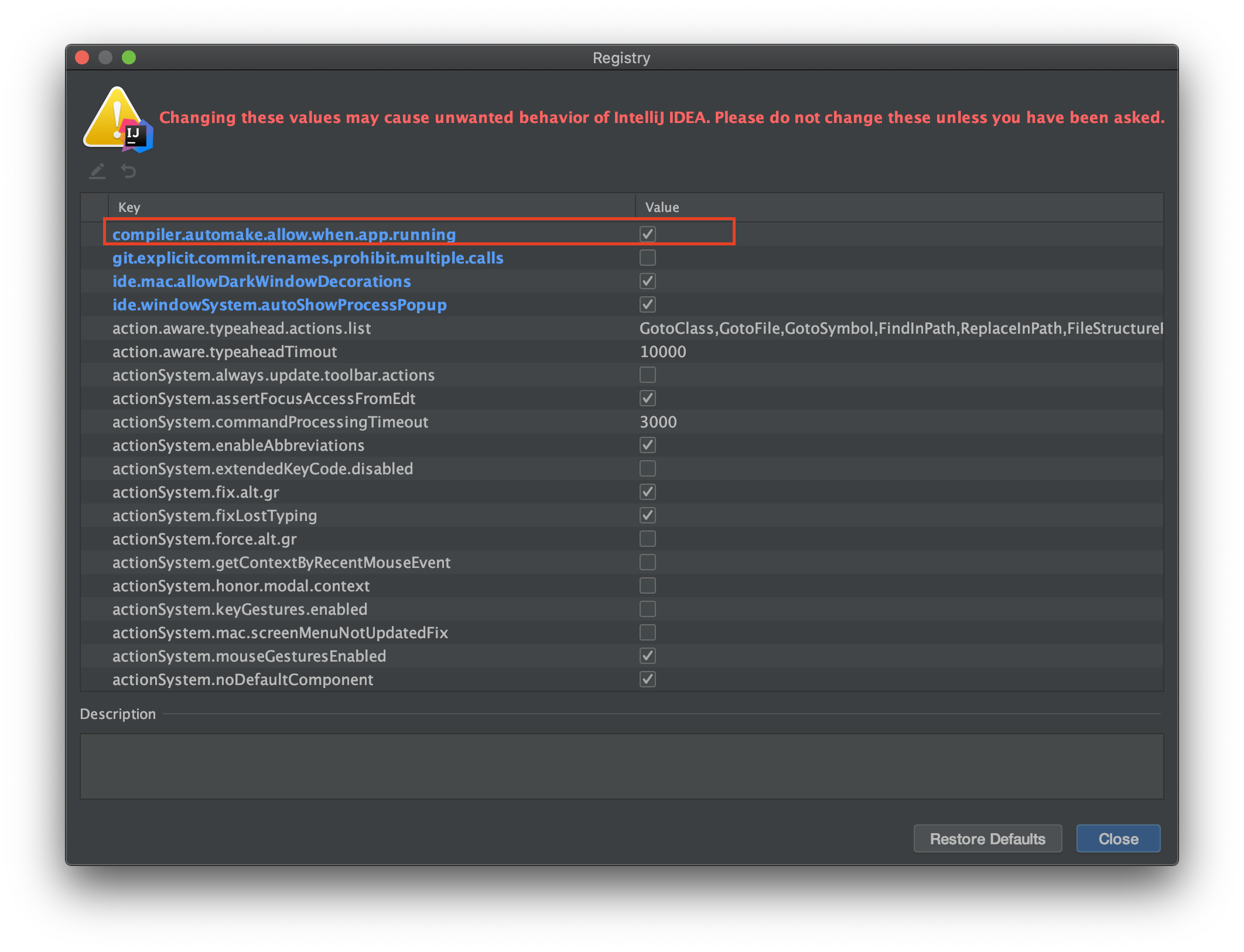Viewport: 1244px width, 952px height.
Task: Disable actionSystem.fixLostTyping
Action: [647, 515]
